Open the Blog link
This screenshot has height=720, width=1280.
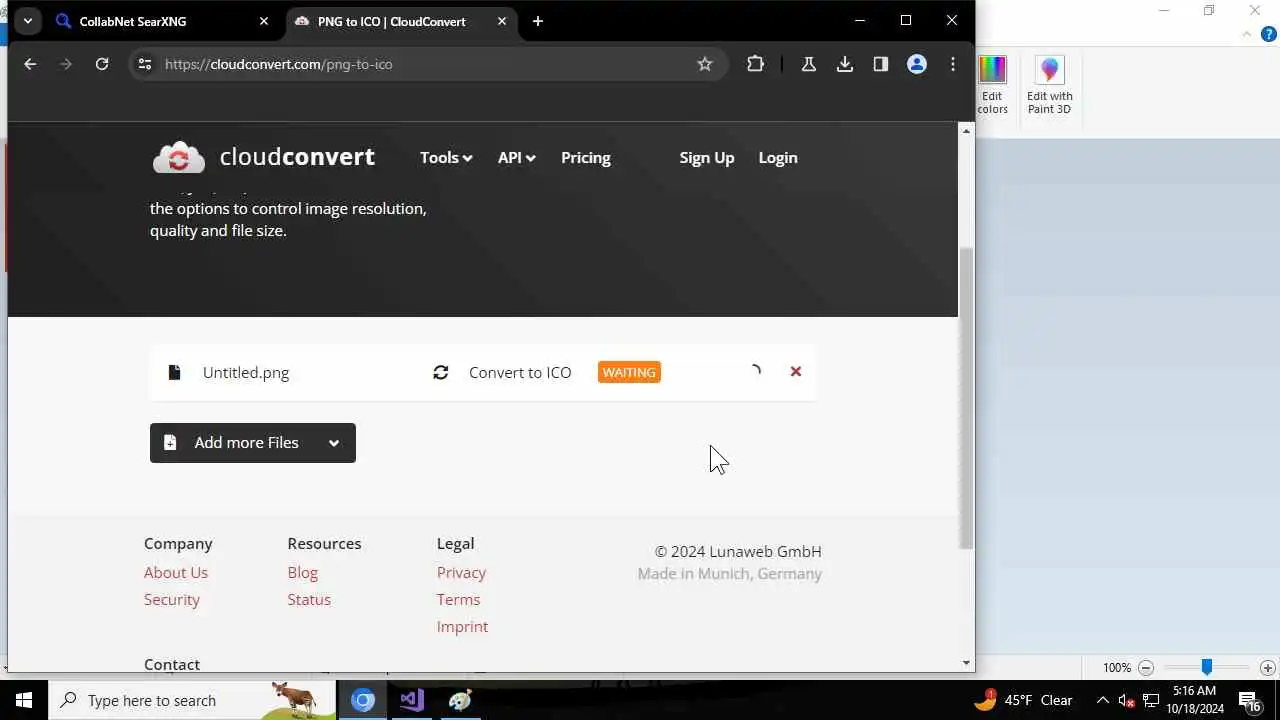point(302,572)
